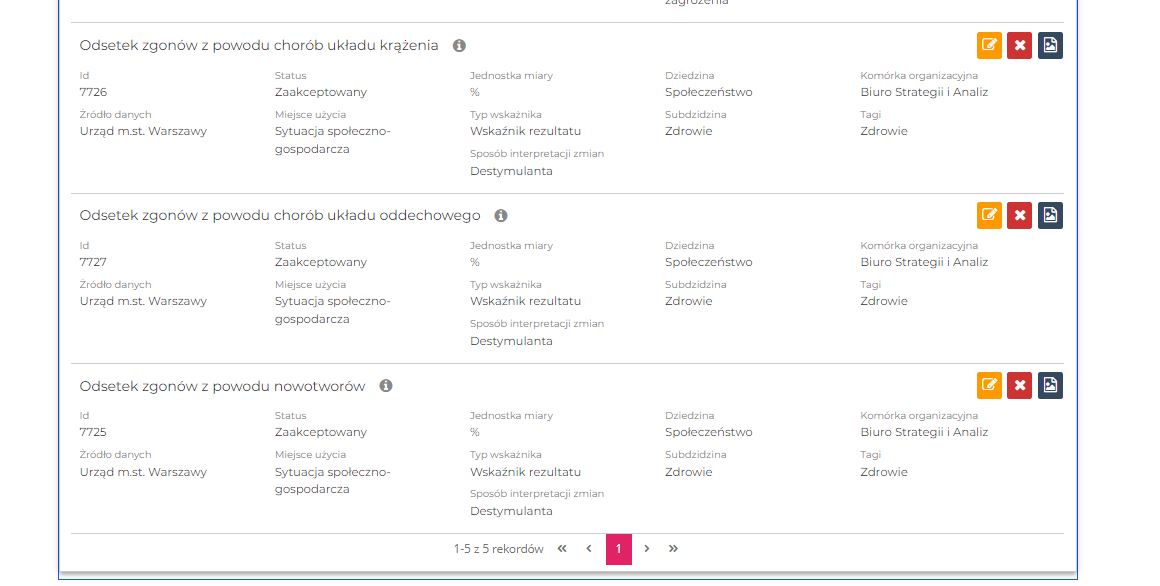
Task: Click the '1-5 z 5 rekordów' record count
Action: (498, 549)
